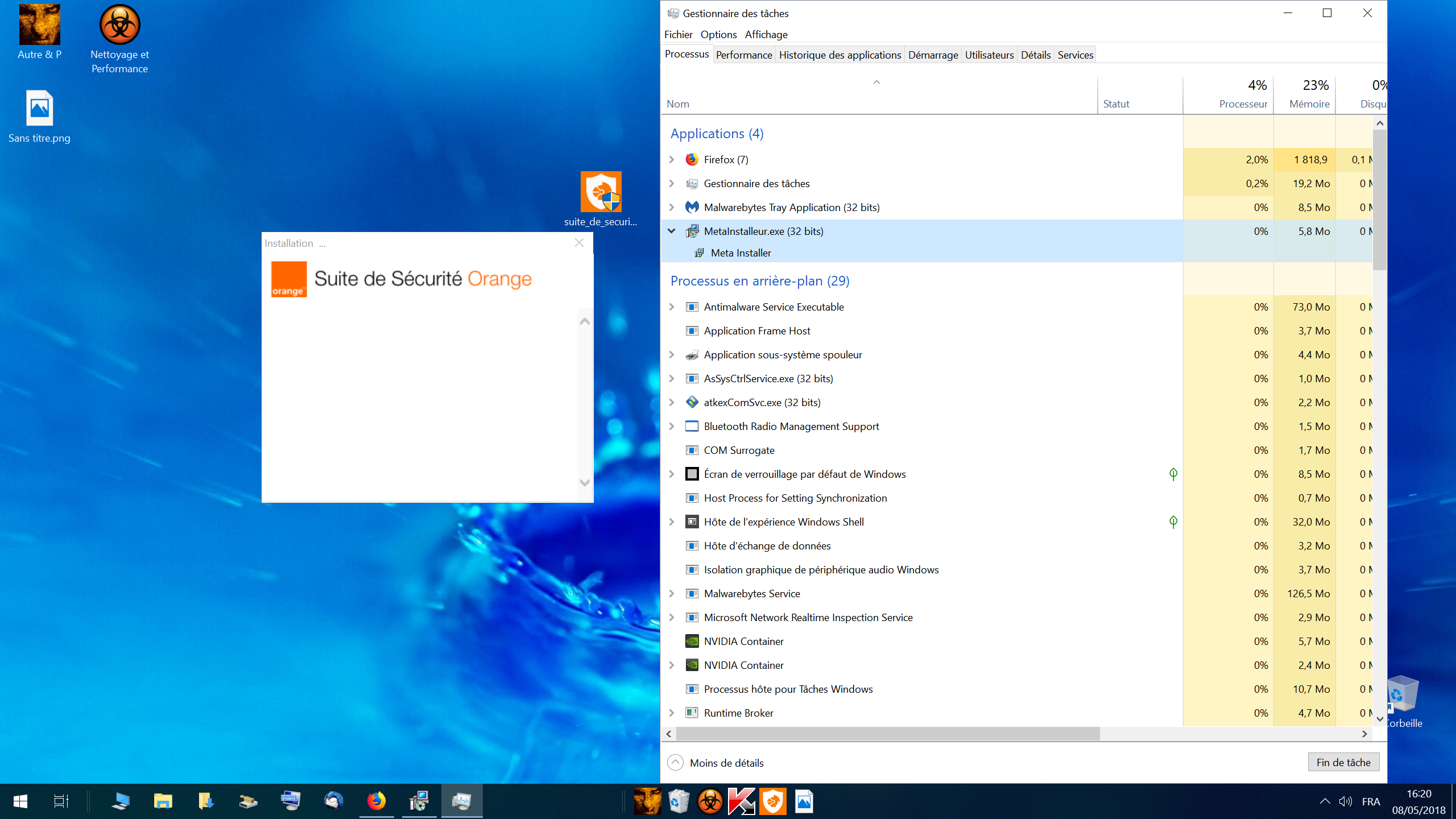This screenshot has height=819, width=1456.
Task: Open File Explorer from the taskbar
Action: [x=163, y=801]
